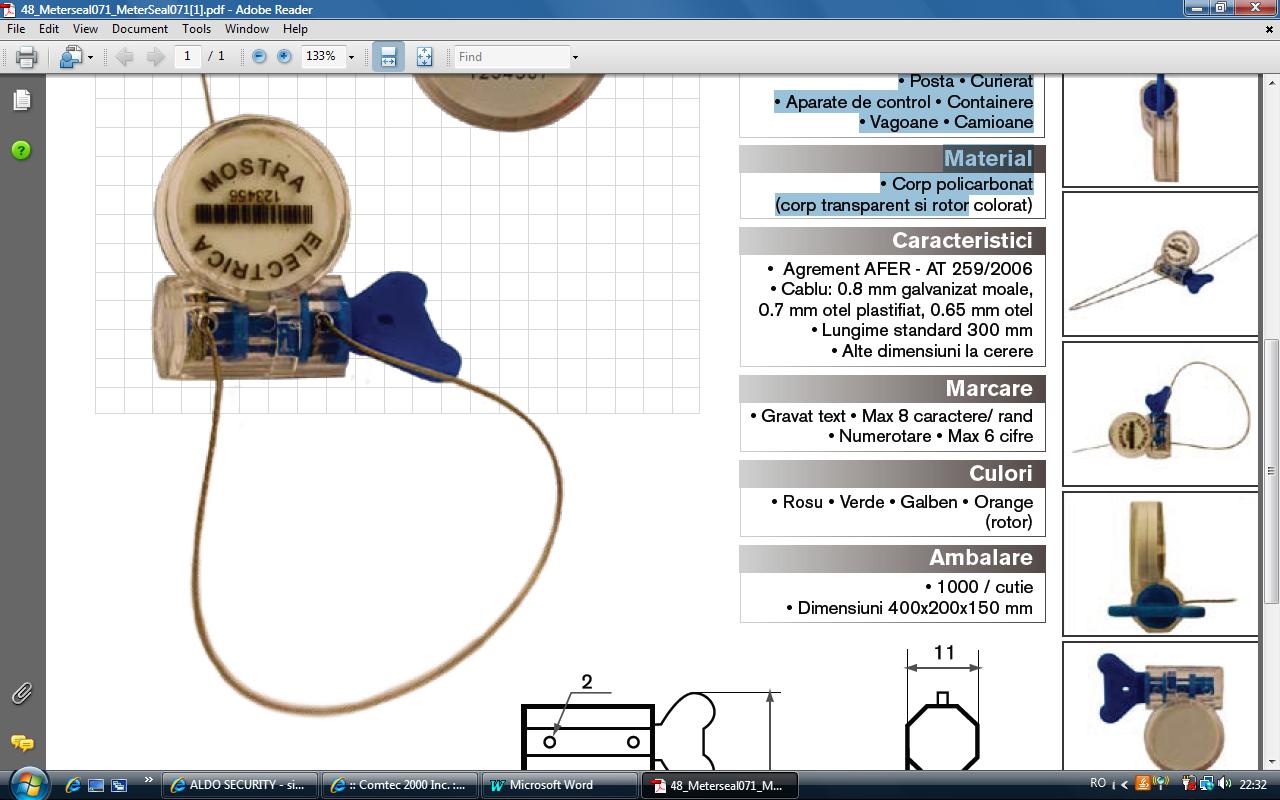This screenshot has width=1280, height=800.
Task: Click the Show Desktop quick launch icon
Action: pos(96,785)
